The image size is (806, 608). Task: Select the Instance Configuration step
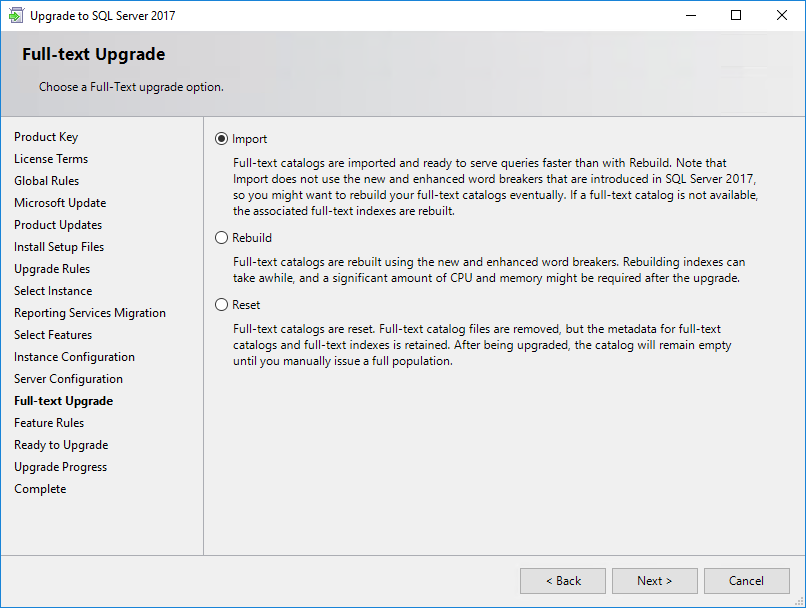click(x=75, y=357)
